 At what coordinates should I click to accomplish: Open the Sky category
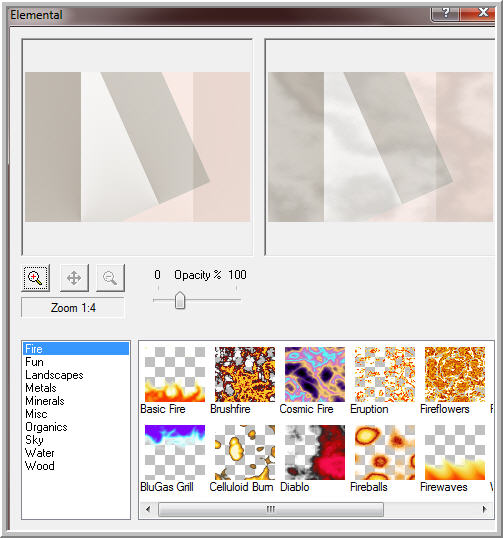coord(34,440)
